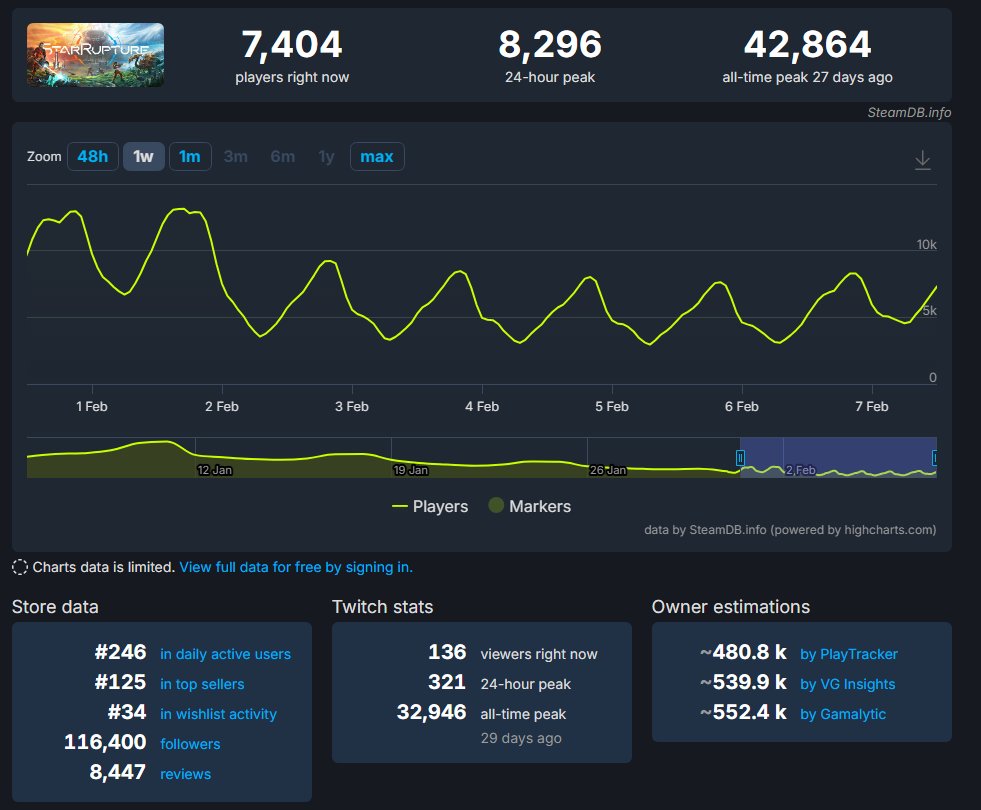
Task: Click the '10k' y-axis label
Action: tap(927, 245)
